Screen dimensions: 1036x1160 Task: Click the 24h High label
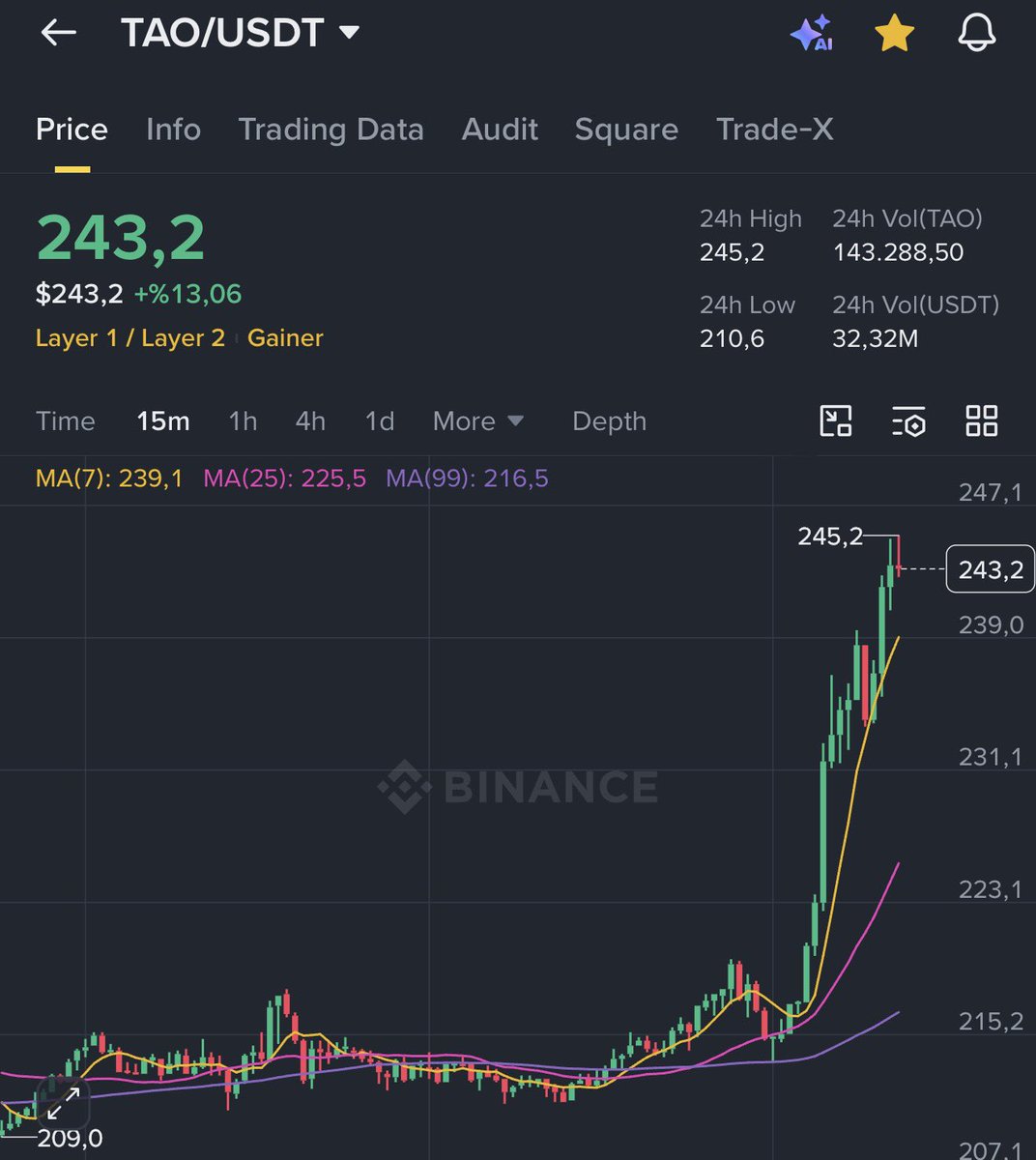coord(751,219)
